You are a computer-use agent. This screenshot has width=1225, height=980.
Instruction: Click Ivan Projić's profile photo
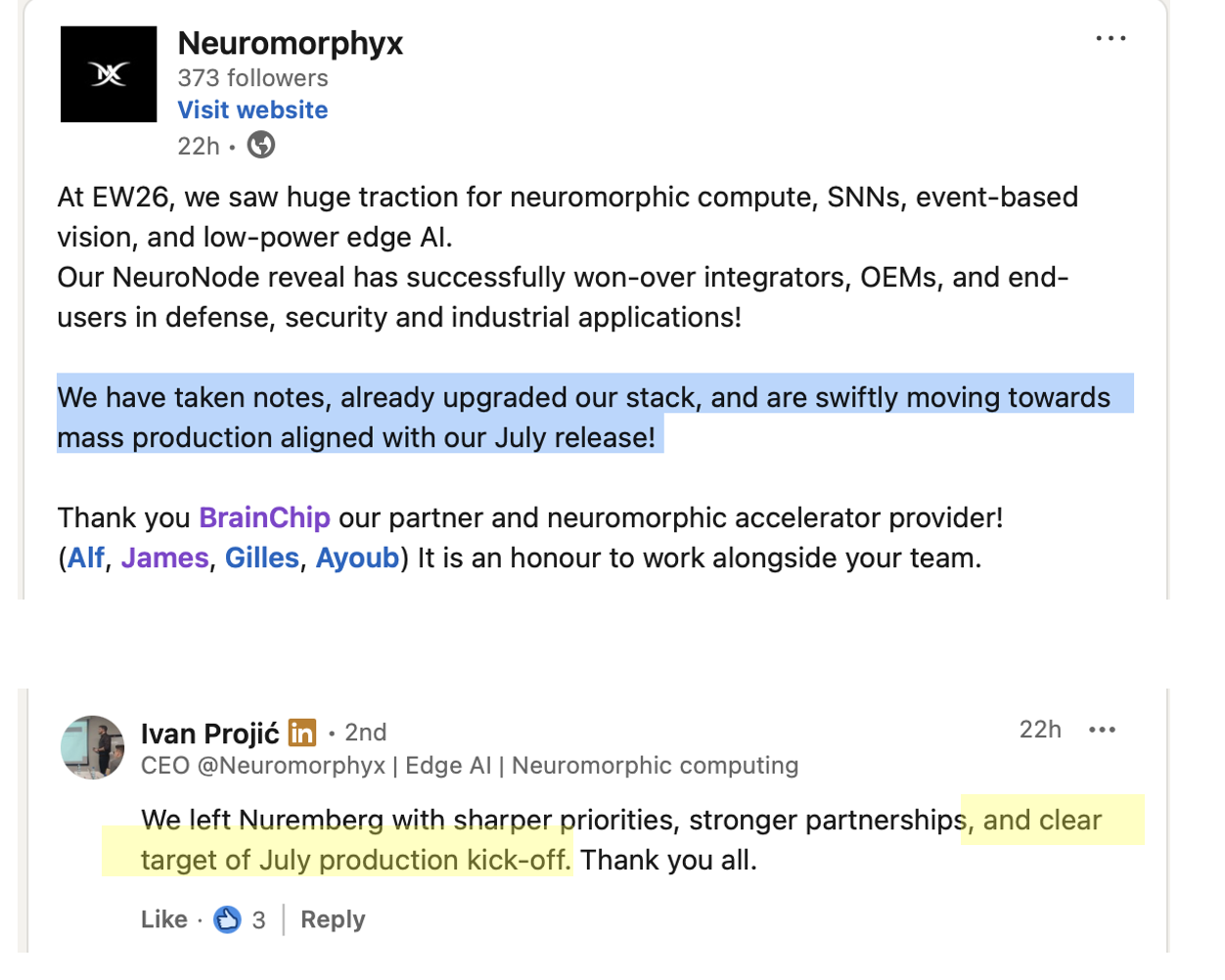[93, 747]
